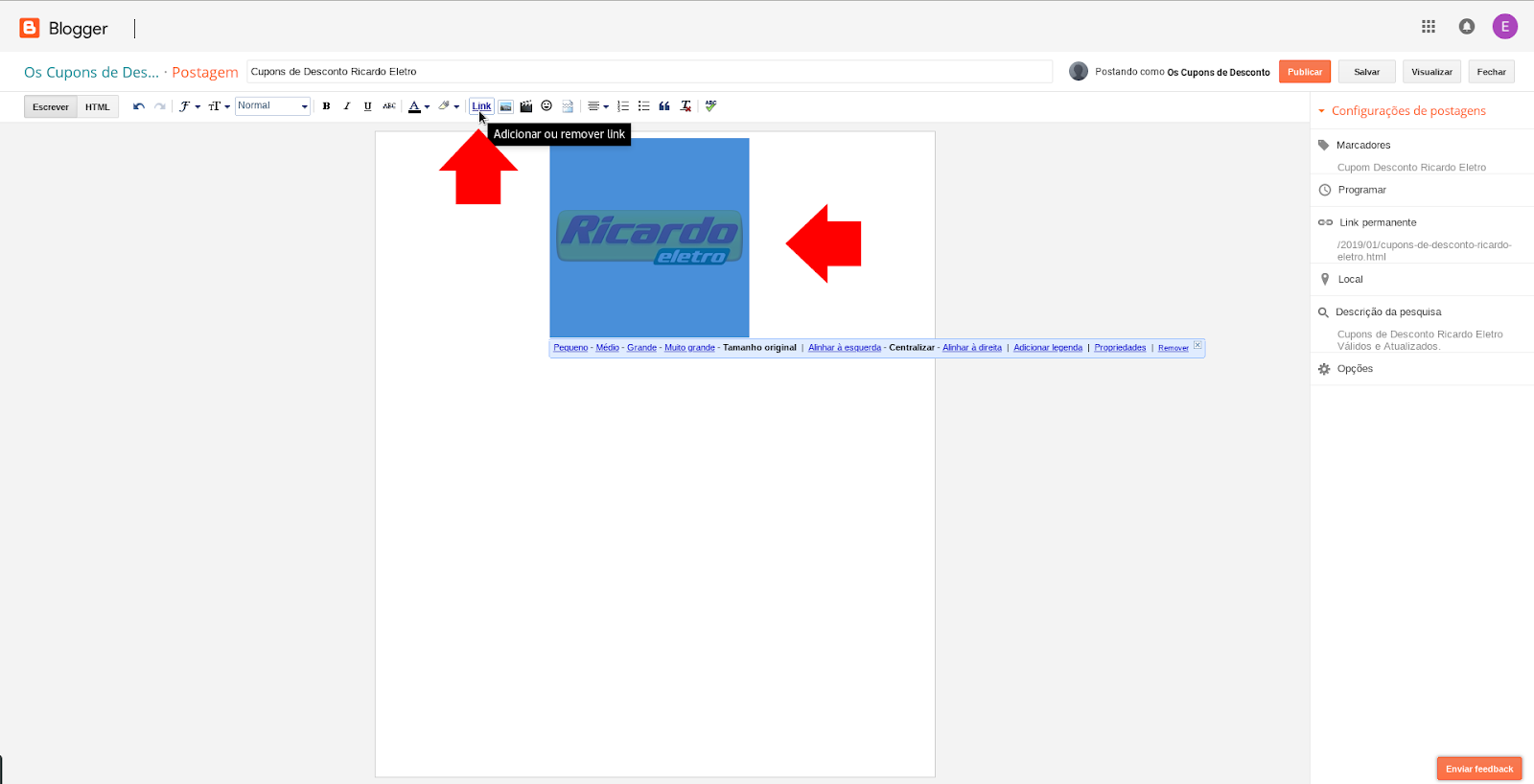Click Alinhar à esquerda for the image

(x=845, y=348)
